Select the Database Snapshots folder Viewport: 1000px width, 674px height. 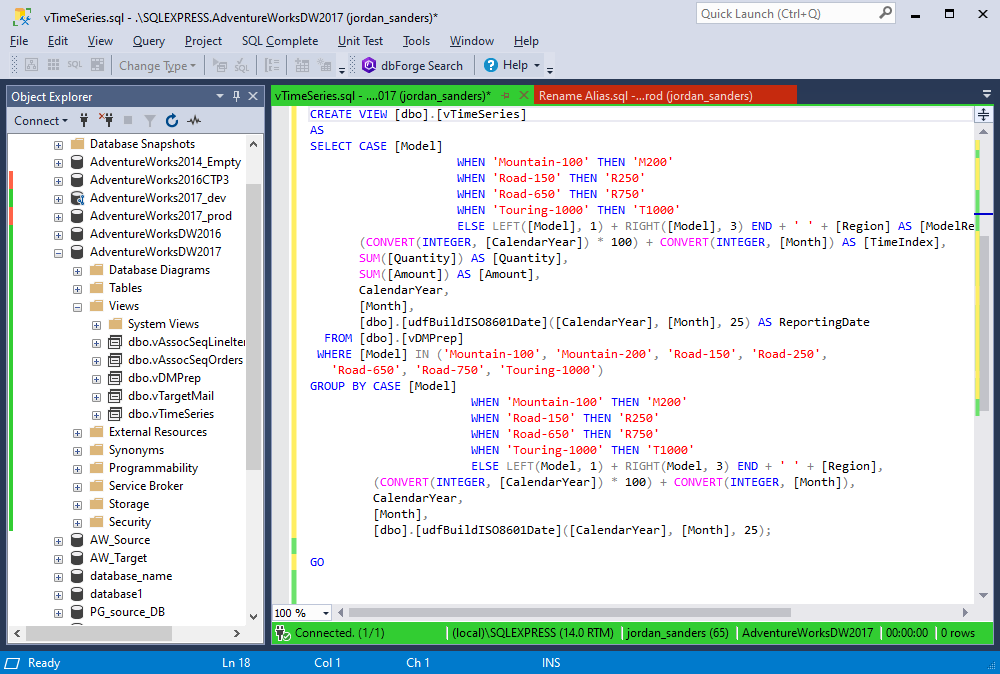(x=142, y=144)
